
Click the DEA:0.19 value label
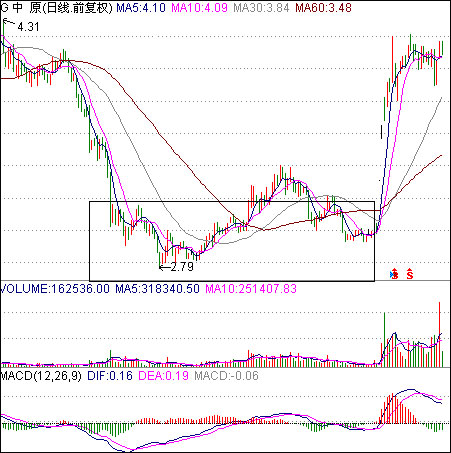coord(163,376)
